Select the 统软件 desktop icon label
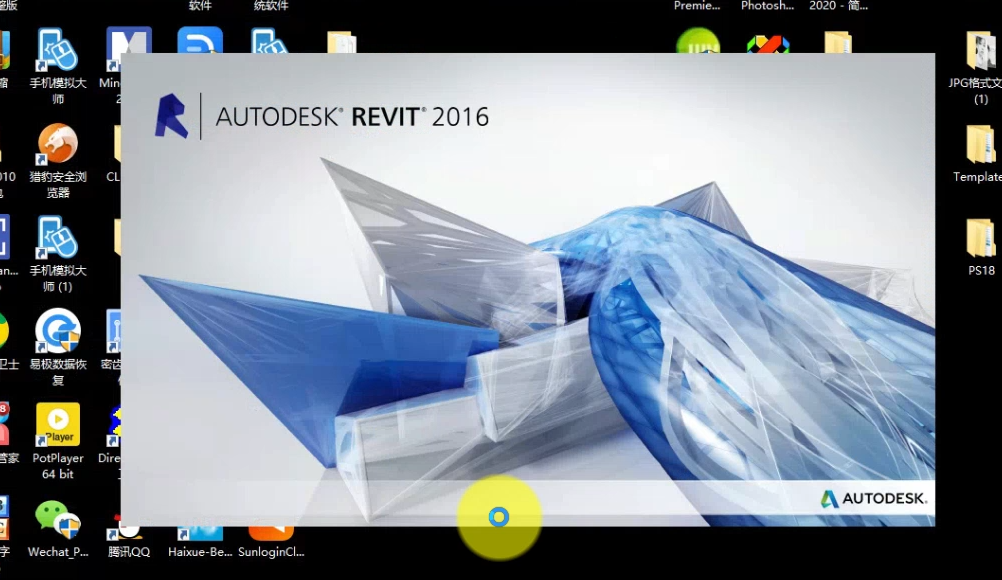This screenshot has height=580, width=1002. [x=271, y=6]
